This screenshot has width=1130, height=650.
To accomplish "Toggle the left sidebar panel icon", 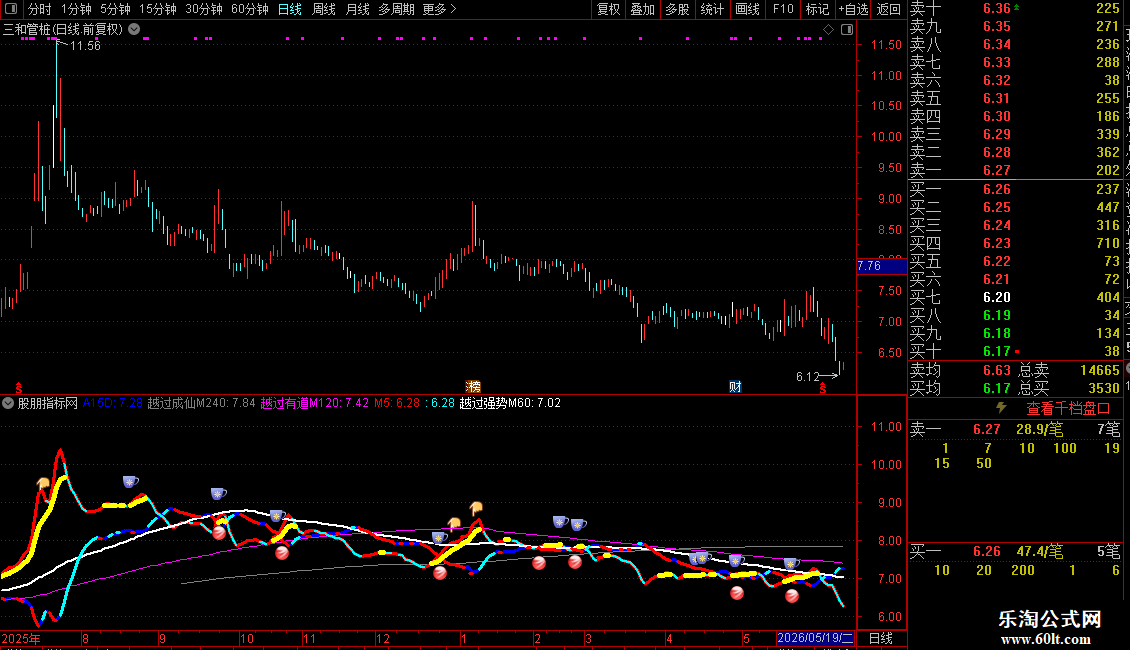I will (x=11, y=9).
